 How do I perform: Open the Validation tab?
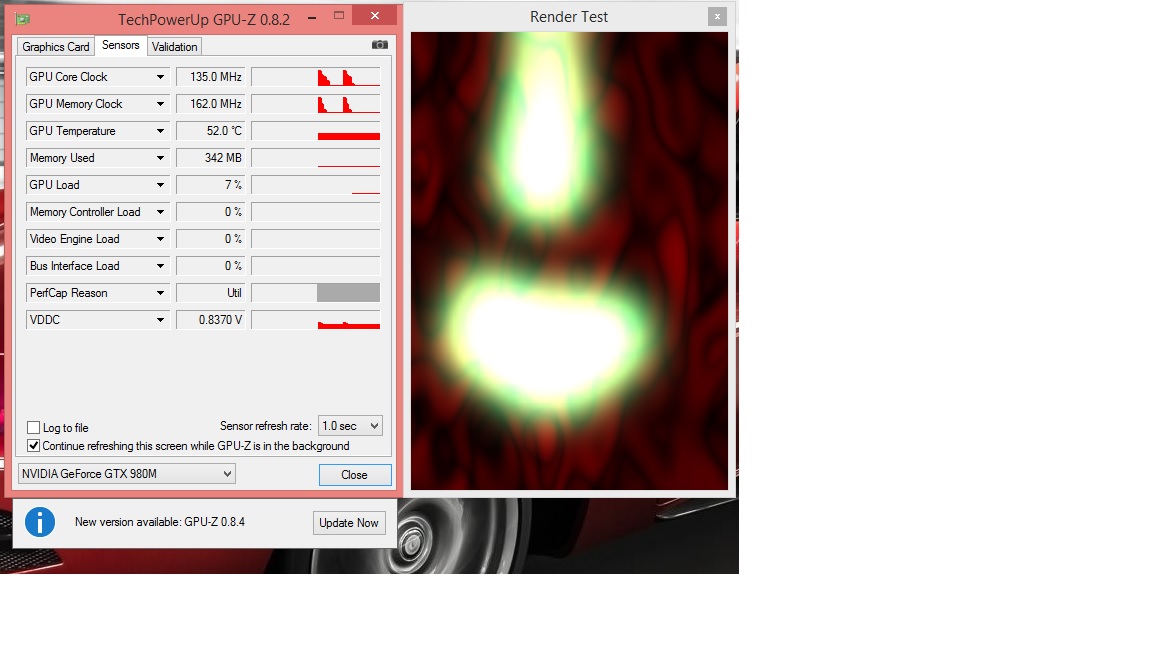174,47
